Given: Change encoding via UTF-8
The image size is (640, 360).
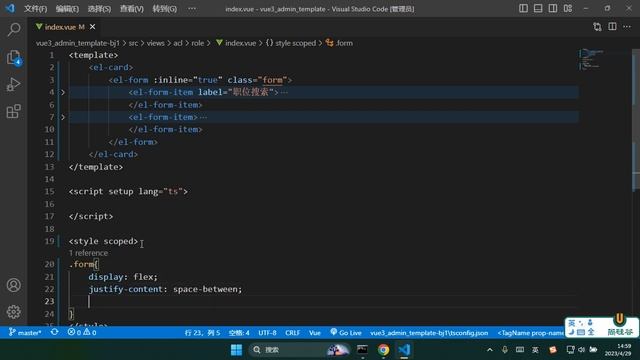Looking at the screenshot, I should (x=267, y=333).
